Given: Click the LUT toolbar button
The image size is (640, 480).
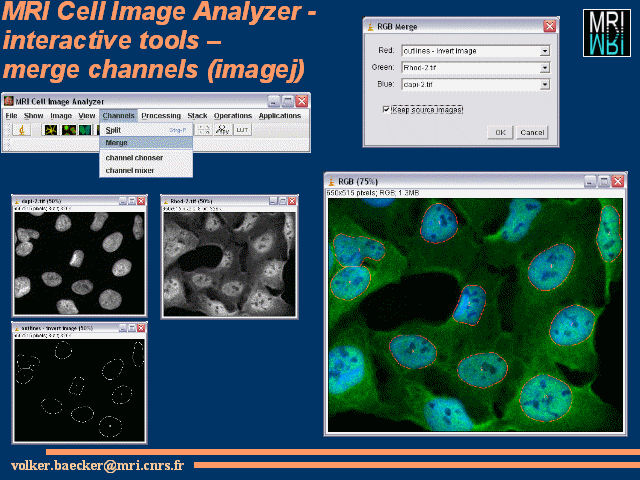Looking at the screenshot, I should click(x=242, y=130).
